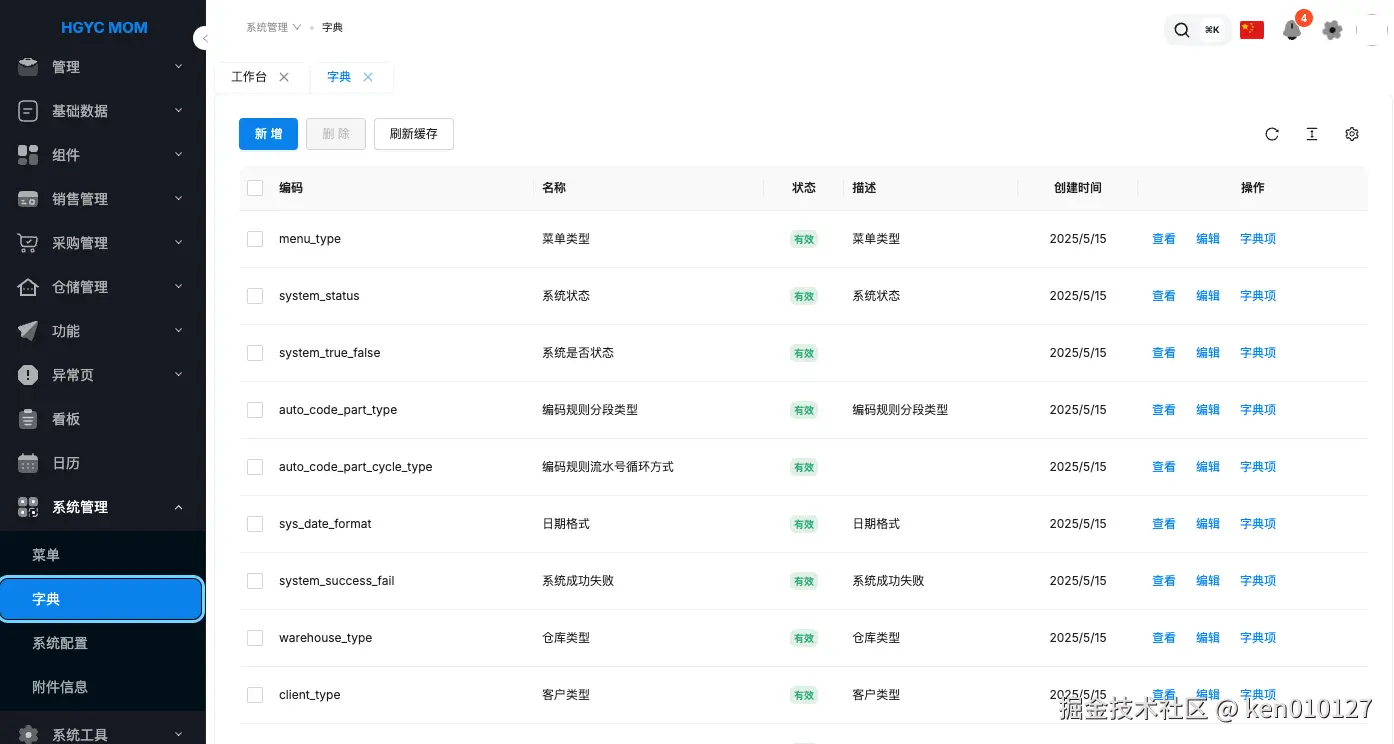
Task: Expand the 销售管理 menu chevron
Action: pyautogui.click(x=179, y=199)
